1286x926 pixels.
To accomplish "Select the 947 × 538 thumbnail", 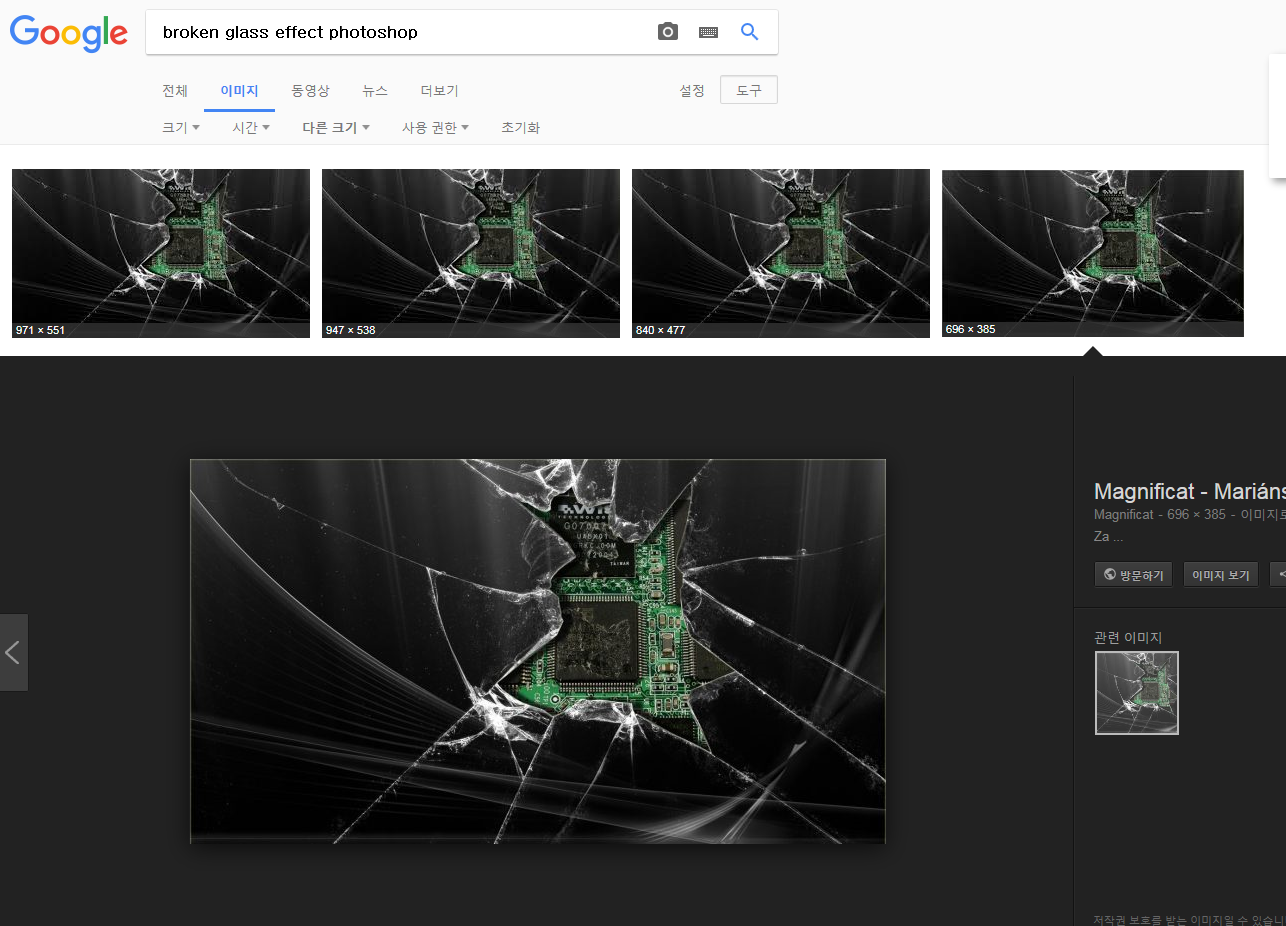I will tap(471, 253).
